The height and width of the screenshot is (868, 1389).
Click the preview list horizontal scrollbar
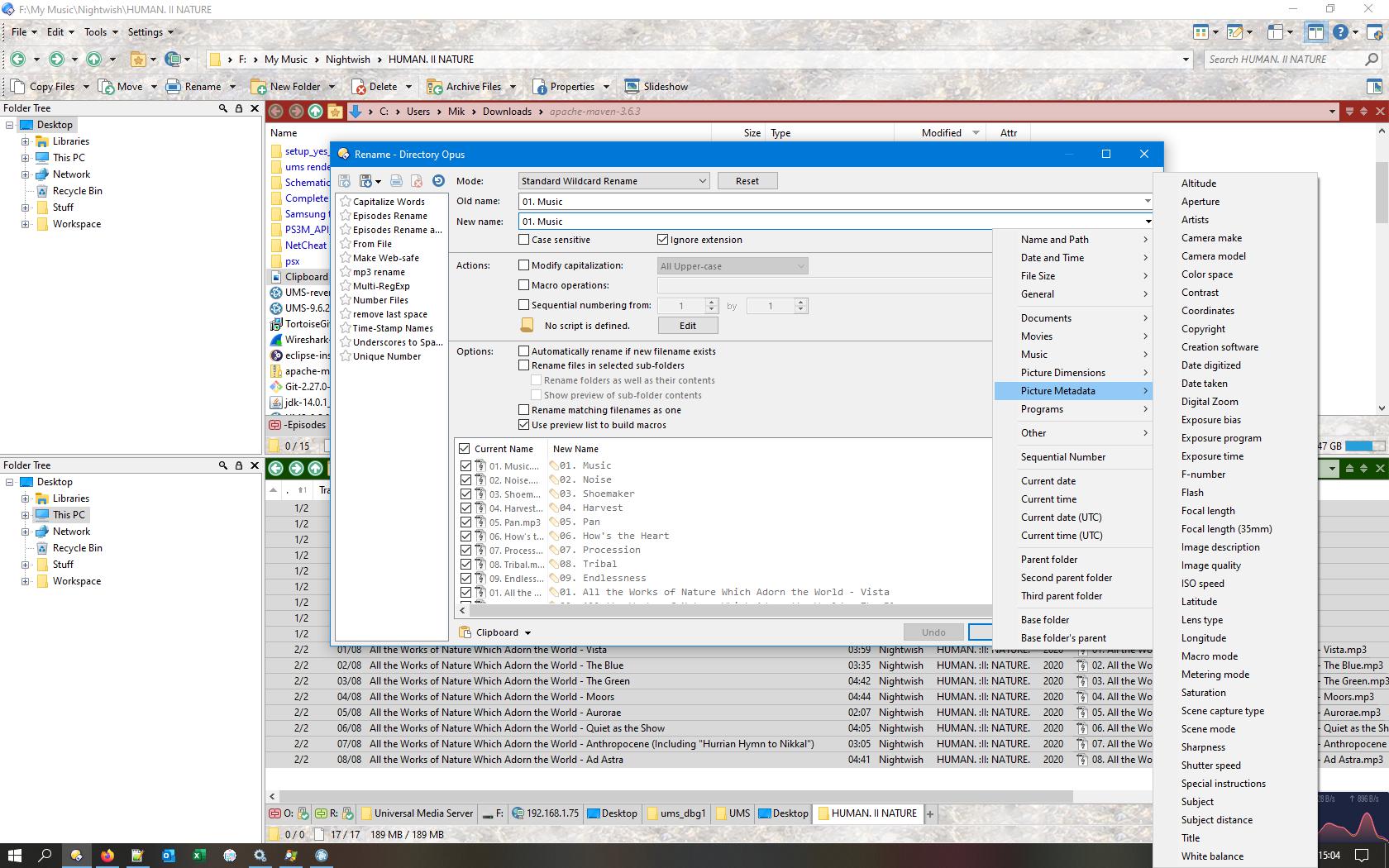[730, 611]
